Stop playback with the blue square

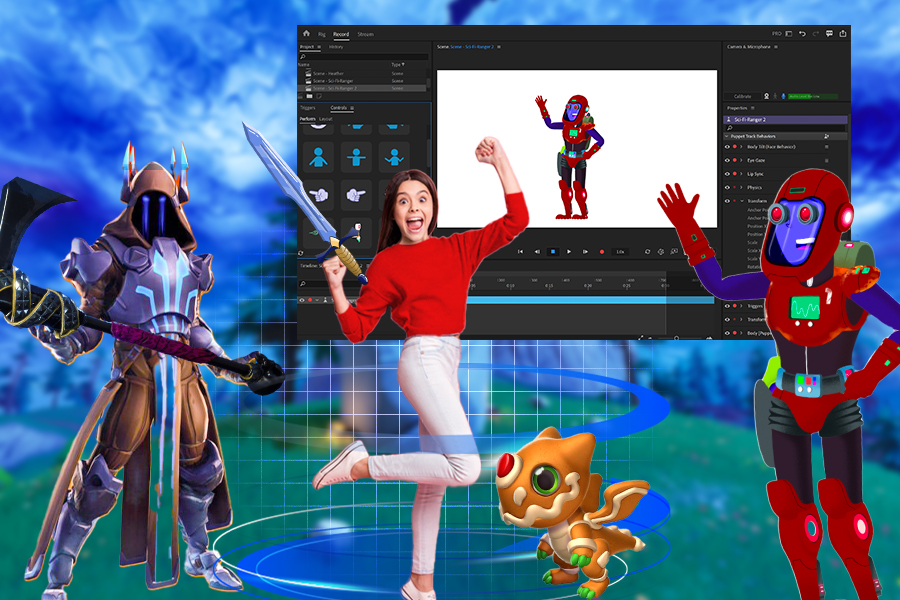click(553, 251)
